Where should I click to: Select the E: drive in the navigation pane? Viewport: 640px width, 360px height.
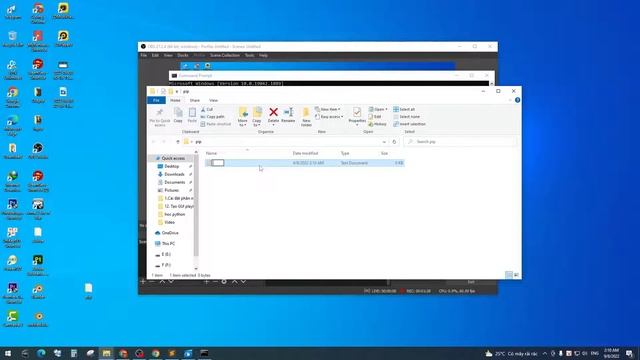(x=166, y=254)
